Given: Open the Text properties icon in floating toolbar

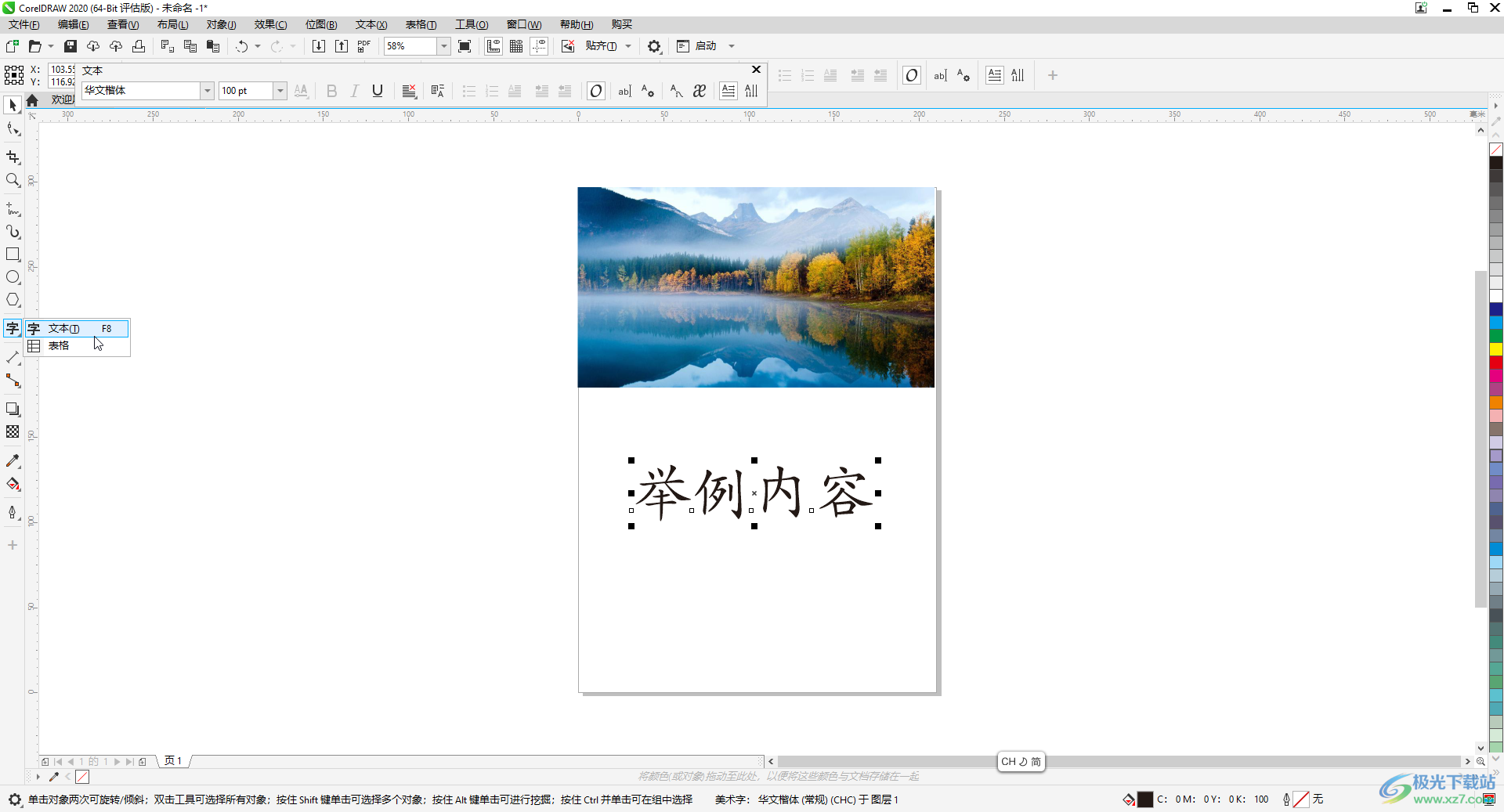Looking at the screenshot, I should [647, 91].
